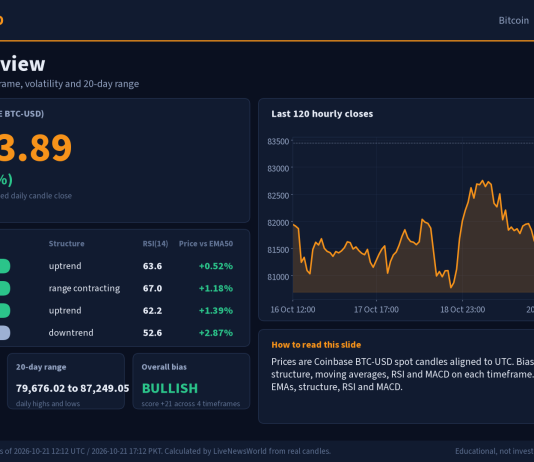Screen dimensions: 534x462
Task: Click the 'How to read this slide' heading
Action: (316, 345)
